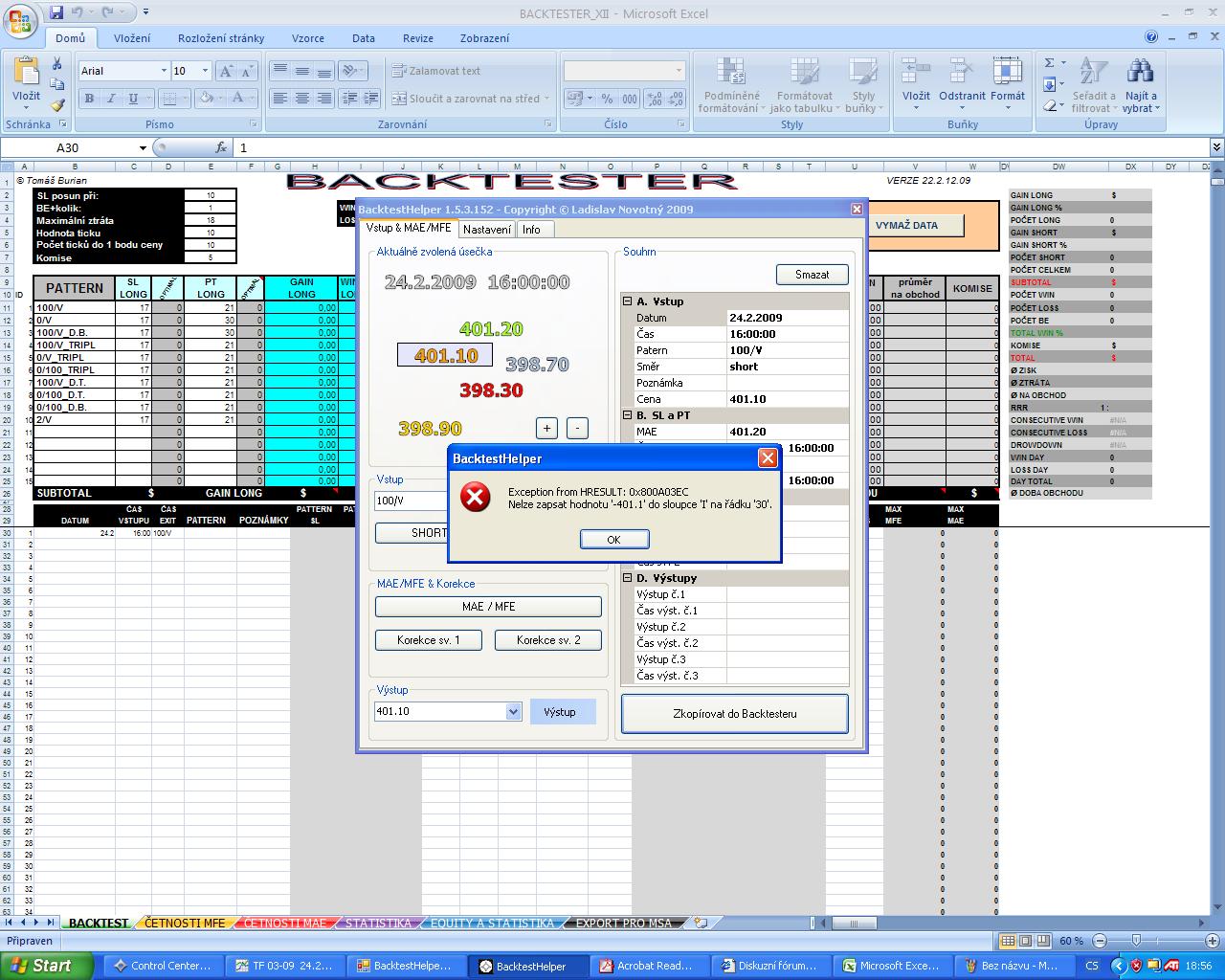Select the 401.10 price box

point(445,355)
